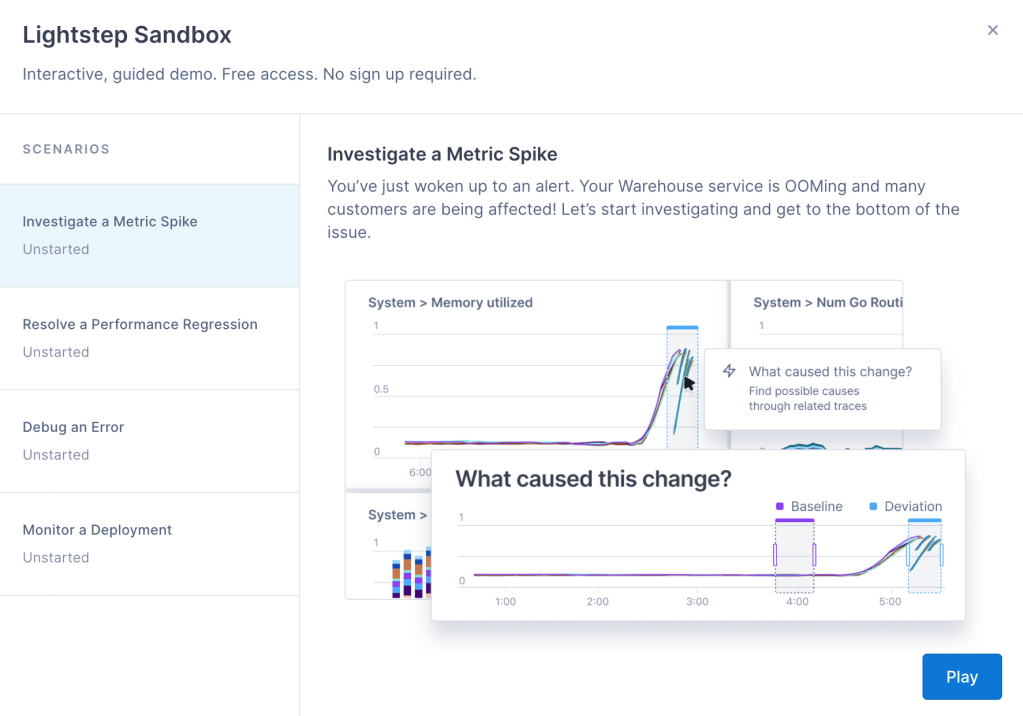This screenshot has width=1023, height=716.
Task: Click the SCENARIOS sidebar header
Action: (66, 149)
